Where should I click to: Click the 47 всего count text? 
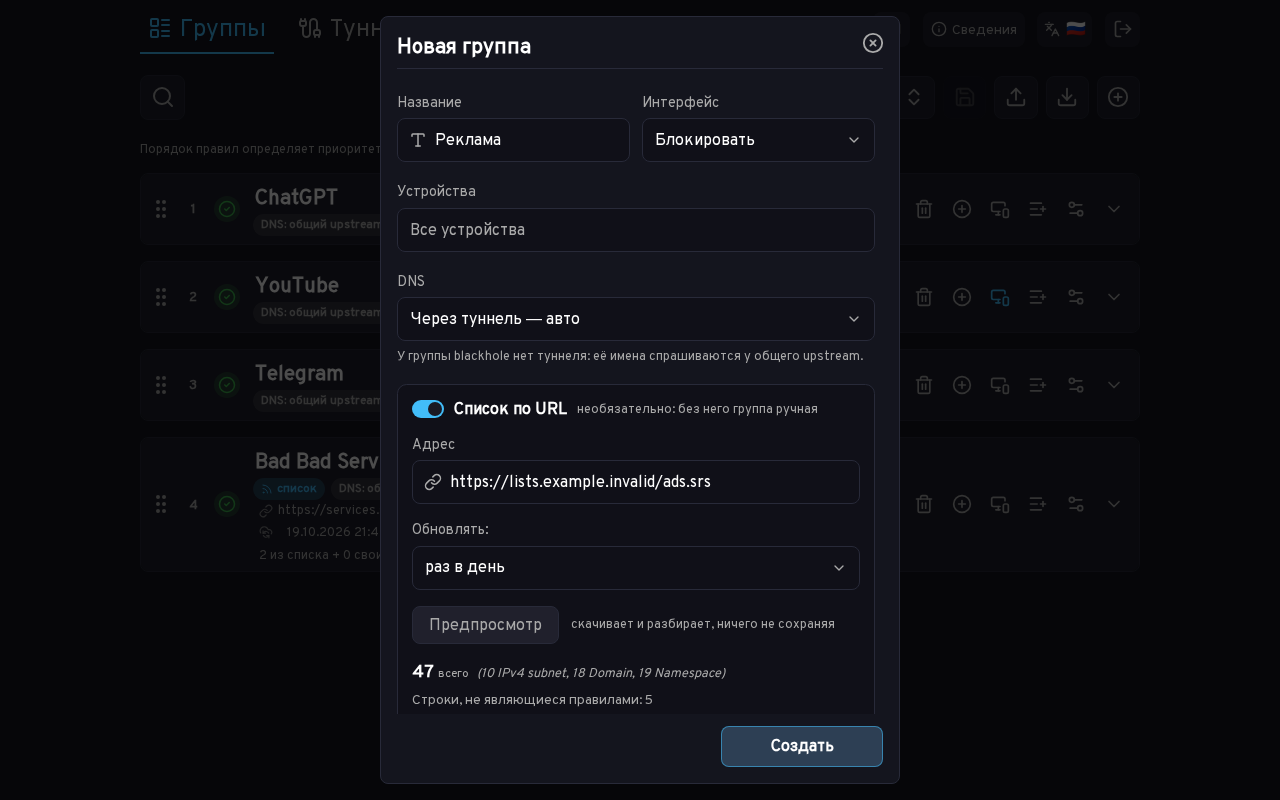(x=440, y=672)
